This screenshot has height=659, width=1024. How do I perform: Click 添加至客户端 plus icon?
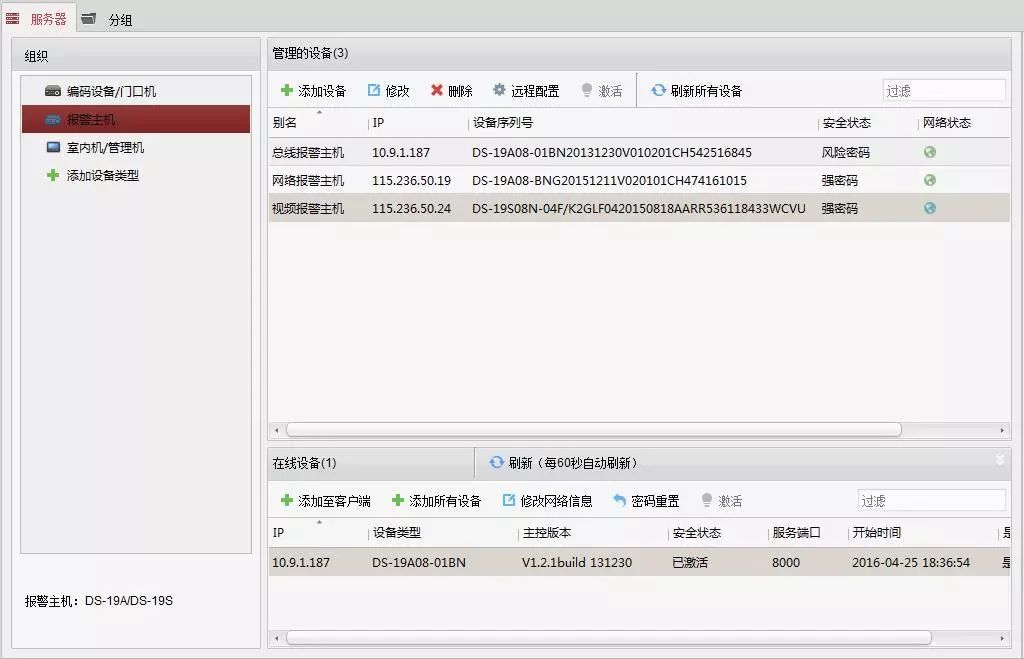287,501
